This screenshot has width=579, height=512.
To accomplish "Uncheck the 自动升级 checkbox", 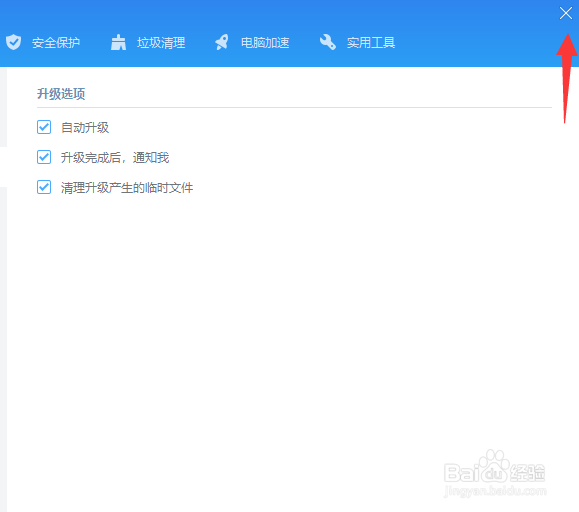I will pos(44,127).
